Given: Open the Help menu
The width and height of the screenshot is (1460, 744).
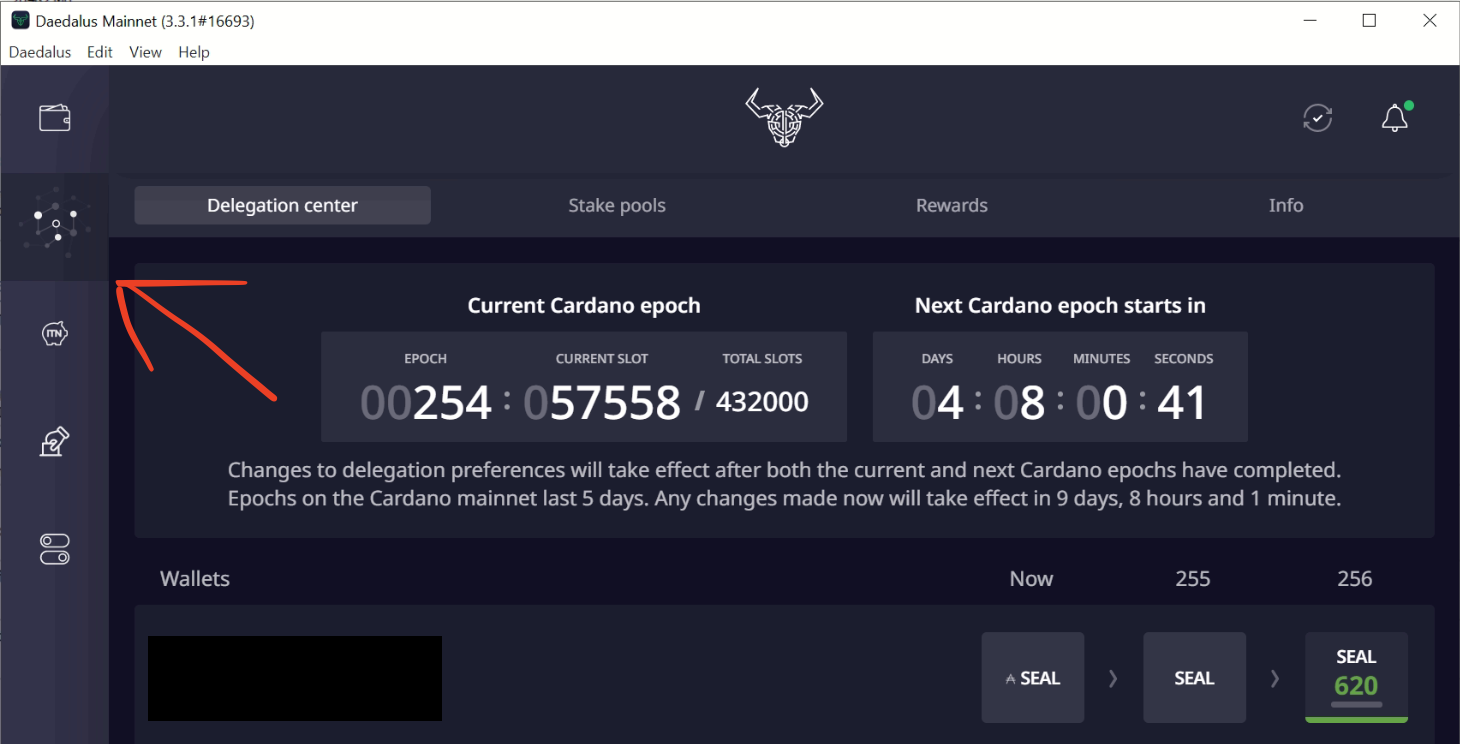Looking at the screenshot, I should click(x=194, y=52).
